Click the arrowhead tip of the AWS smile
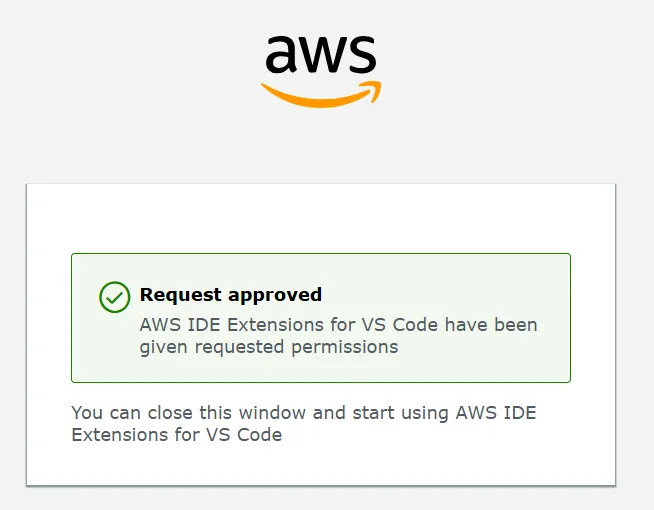Image resolution: width=654 pixels, height=510 pixels. [376, 86]
